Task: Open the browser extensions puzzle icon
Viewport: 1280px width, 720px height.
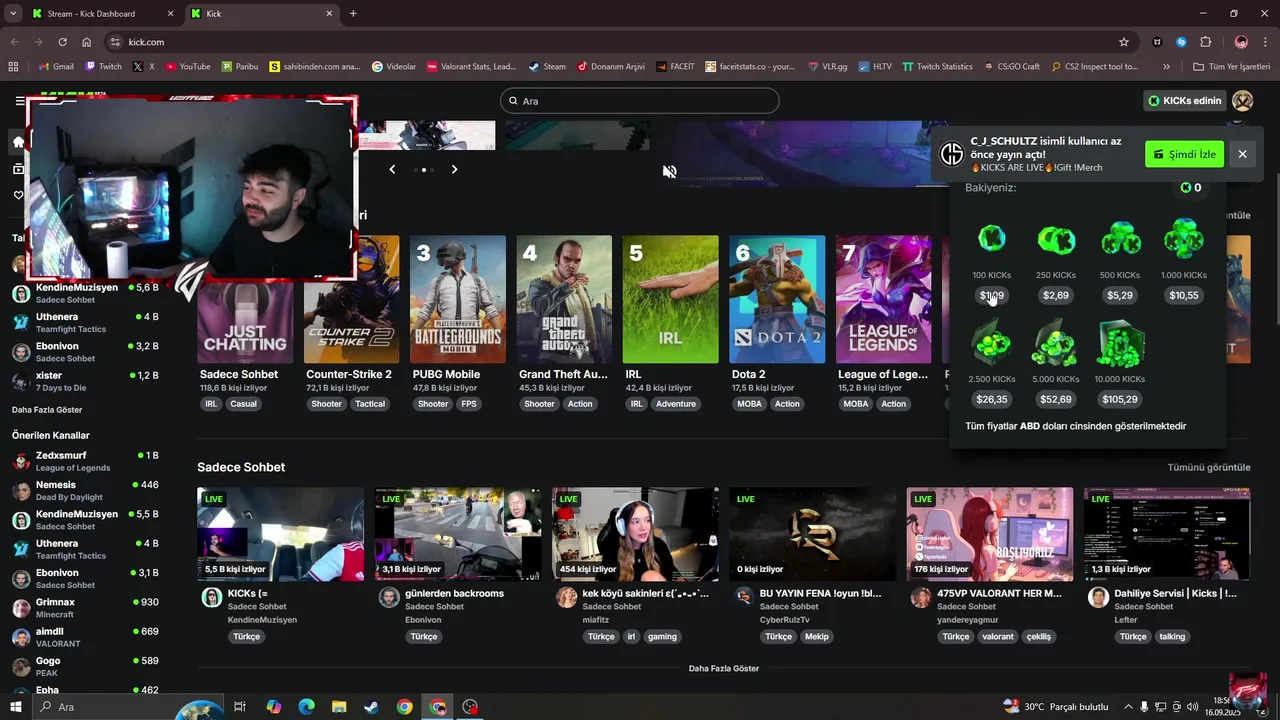Action: coord(1206,42)
